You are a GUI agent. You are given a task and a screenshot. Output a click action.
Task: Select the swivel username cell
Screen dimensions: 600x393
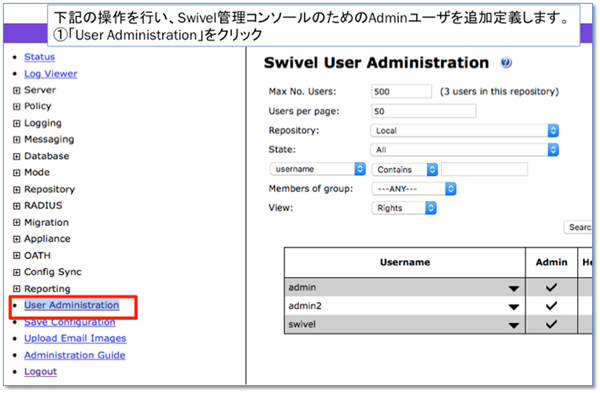click(x=405, y=324)
